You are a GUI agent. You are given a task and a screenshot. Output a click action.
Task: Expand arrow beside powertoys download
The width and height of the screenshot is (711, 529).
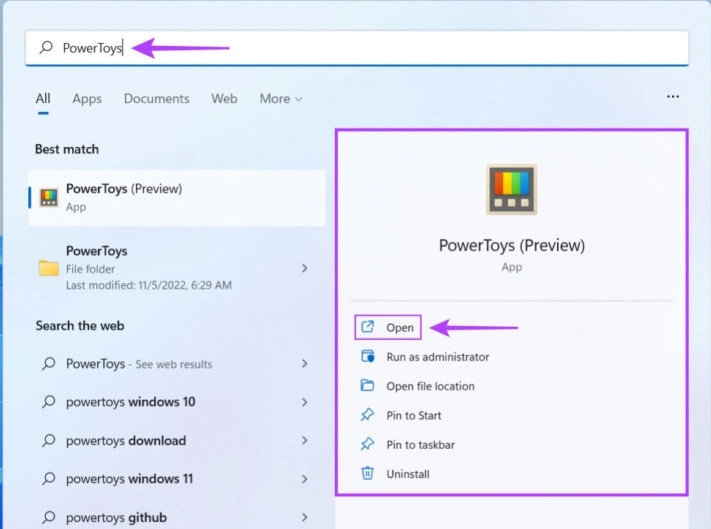(x=305, y=440)
